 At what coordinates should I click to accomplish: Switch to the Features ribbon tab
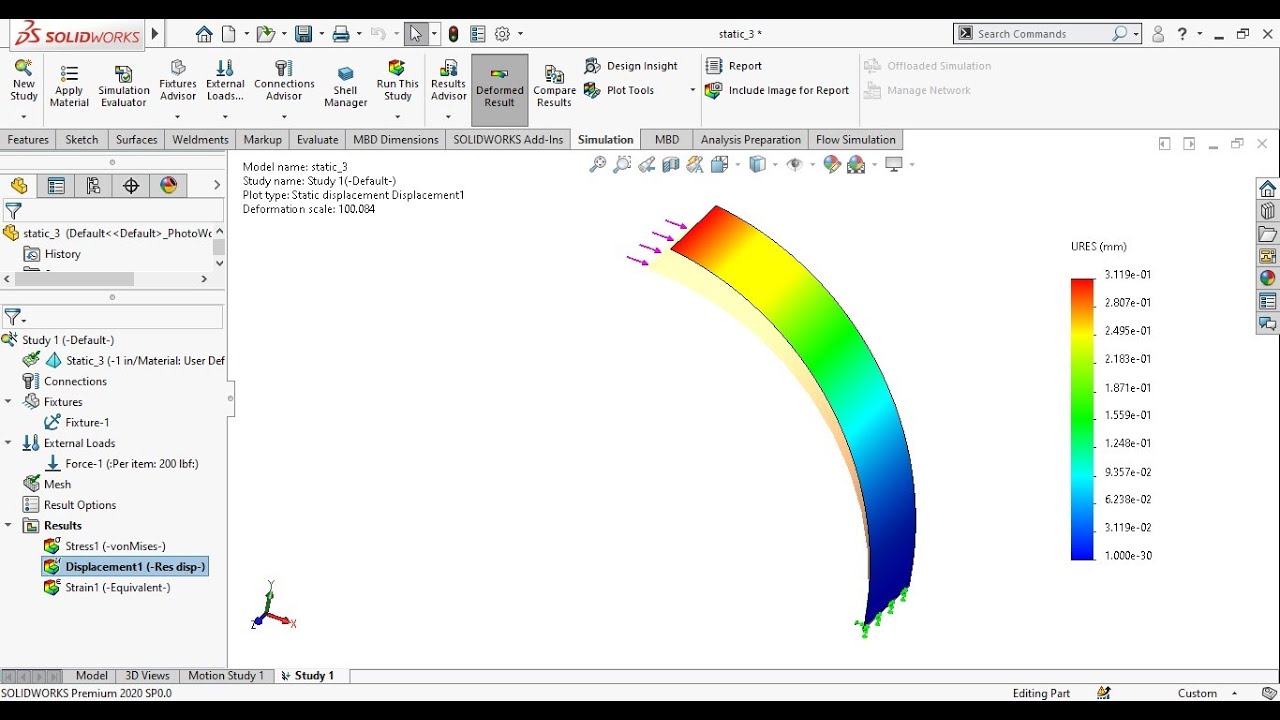click(x=28, y=140)
